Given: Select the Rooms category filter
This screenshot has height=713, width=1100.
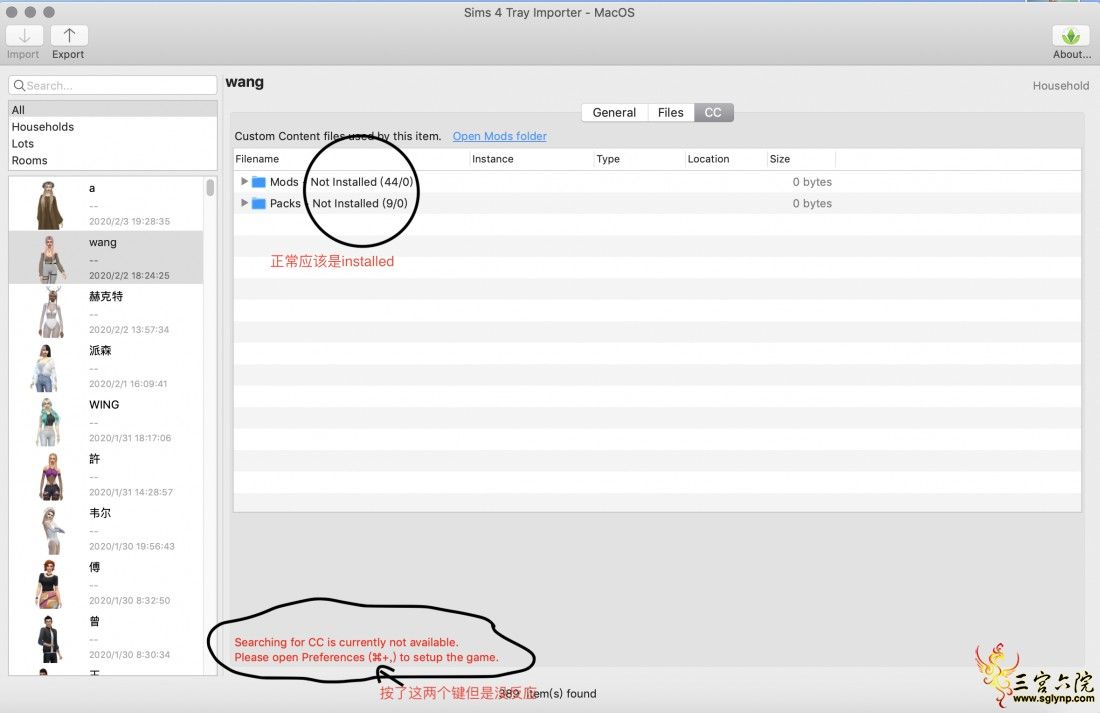Looking at the screenshot, I should [x=113, y=161].
